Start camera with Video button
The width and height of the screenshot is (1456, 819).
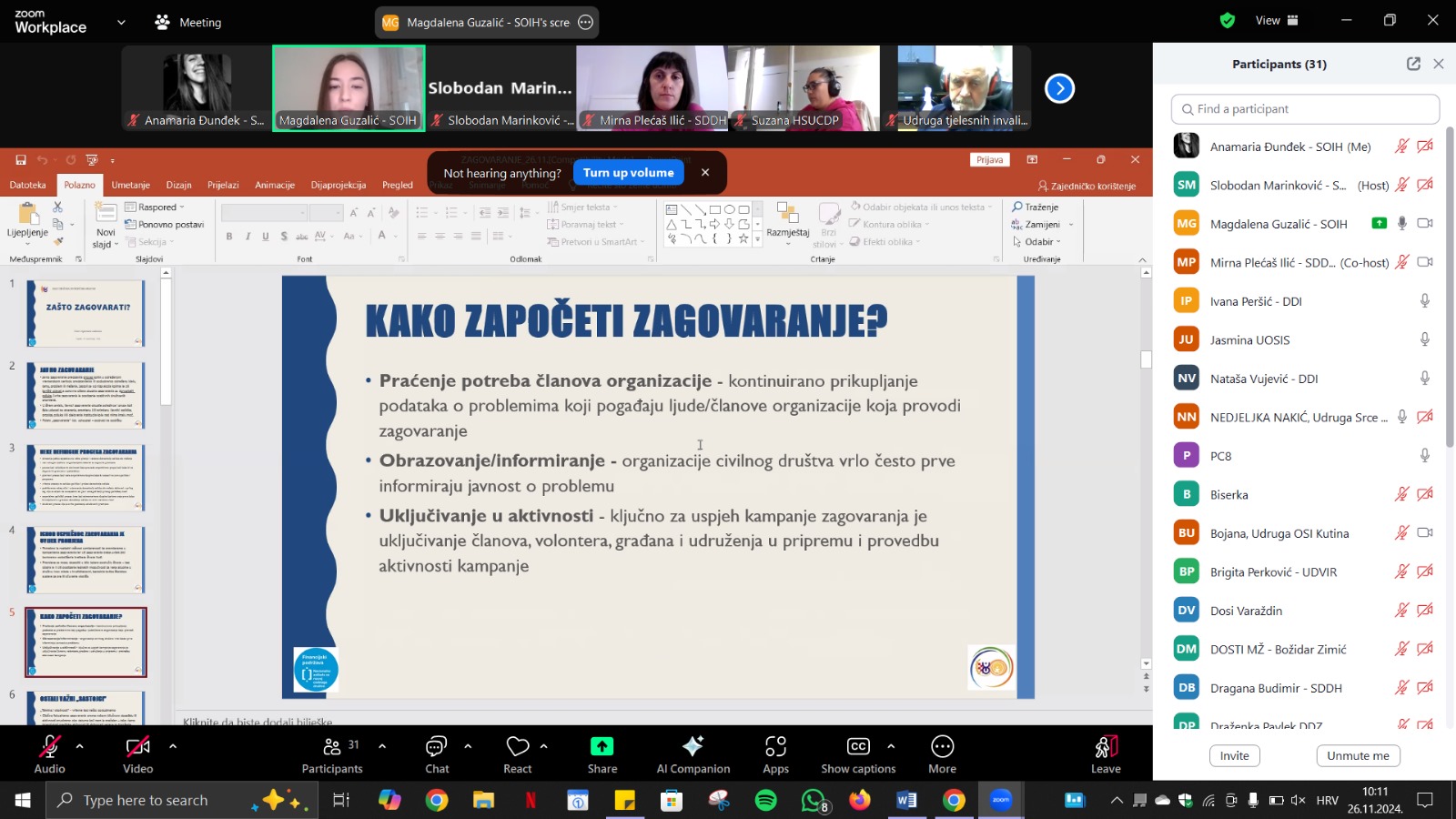137,755
